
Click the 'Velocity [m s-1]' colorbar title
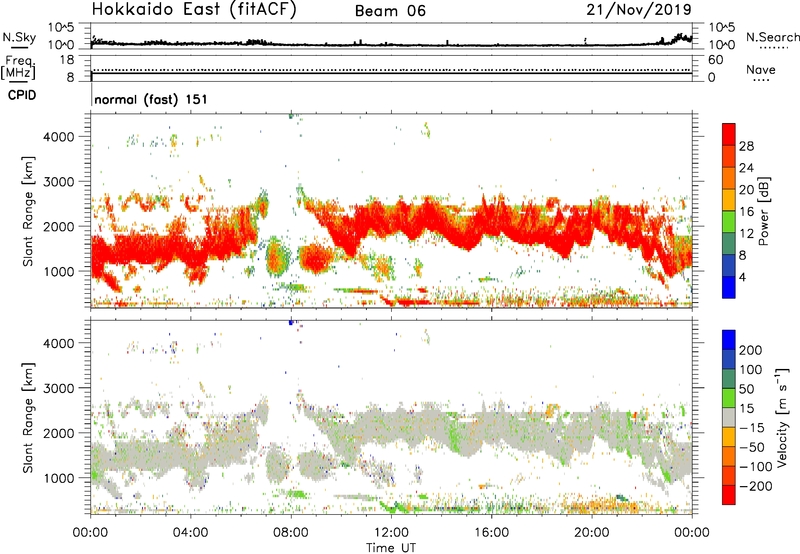pos(782,417)
